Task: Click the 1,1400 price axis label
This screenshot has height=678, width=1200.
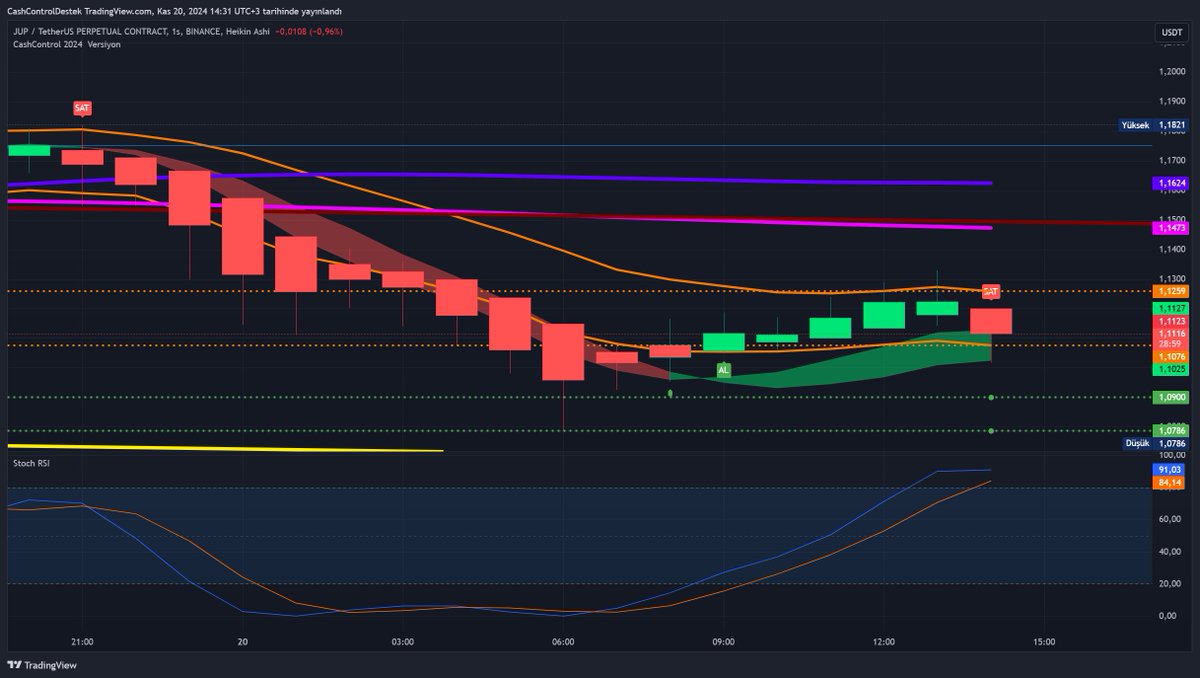Action: tap(1172, 248)
